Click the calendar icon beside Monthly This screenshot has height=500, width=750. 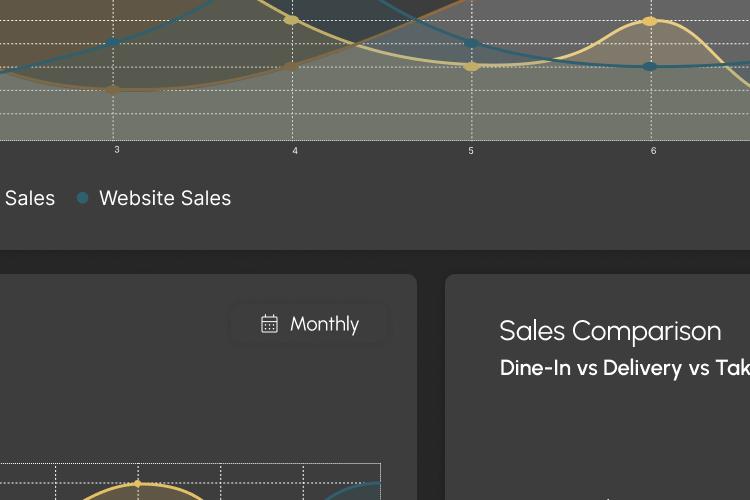(269, 324)
